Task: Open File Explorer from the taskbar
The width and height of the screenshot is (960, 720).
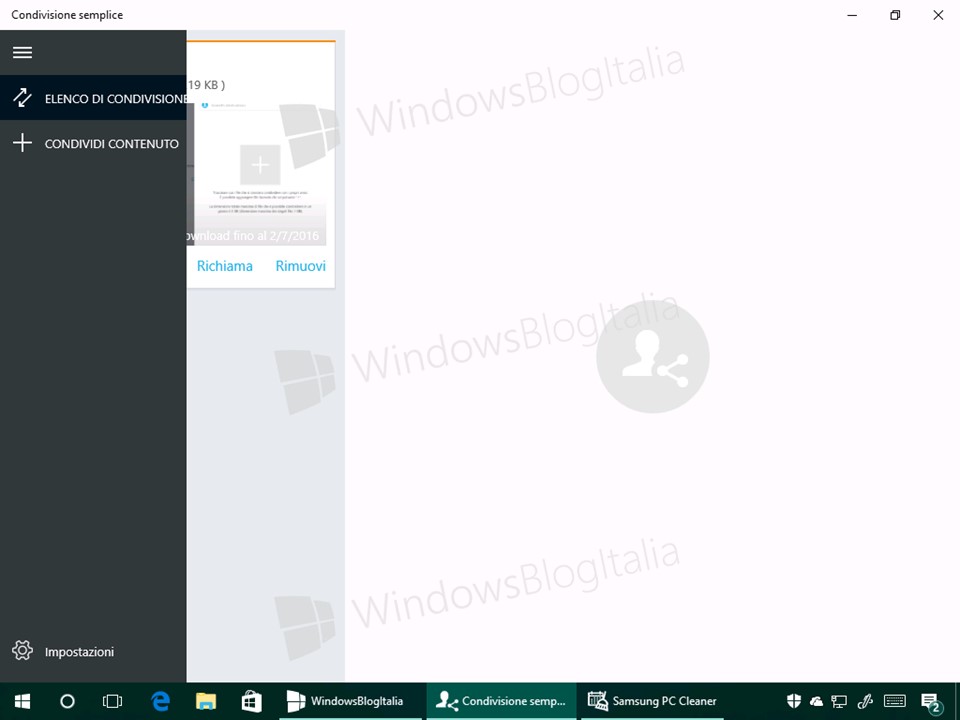Action: pos(206,701)
